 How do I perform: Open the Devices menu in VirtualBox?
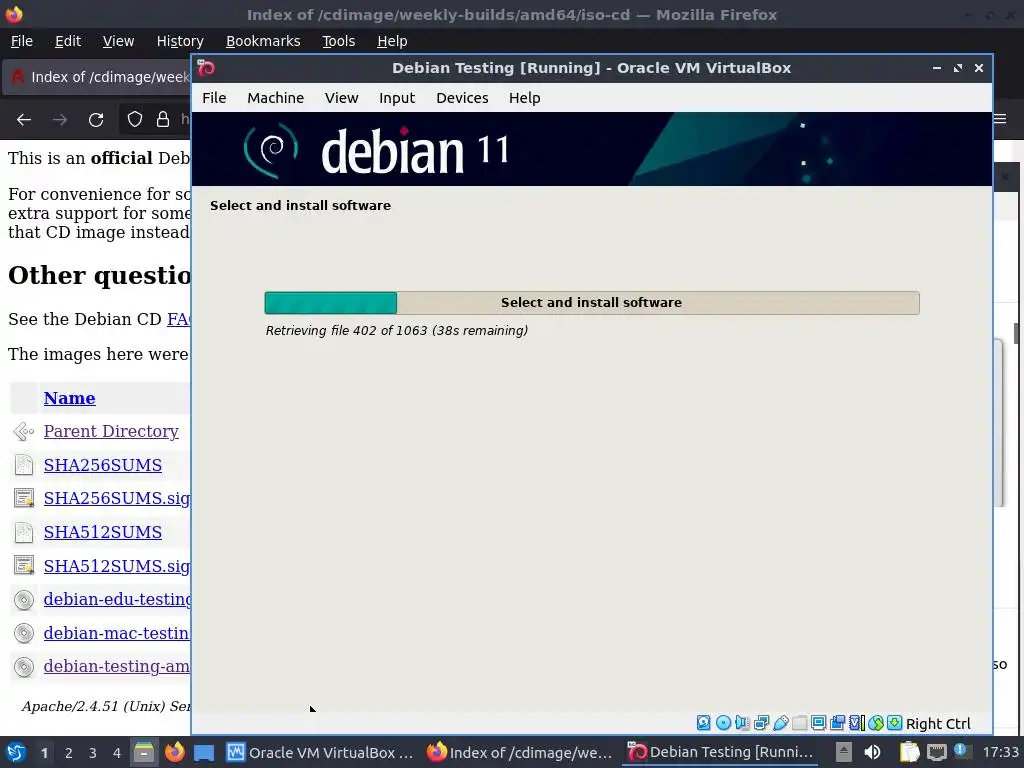462,98
